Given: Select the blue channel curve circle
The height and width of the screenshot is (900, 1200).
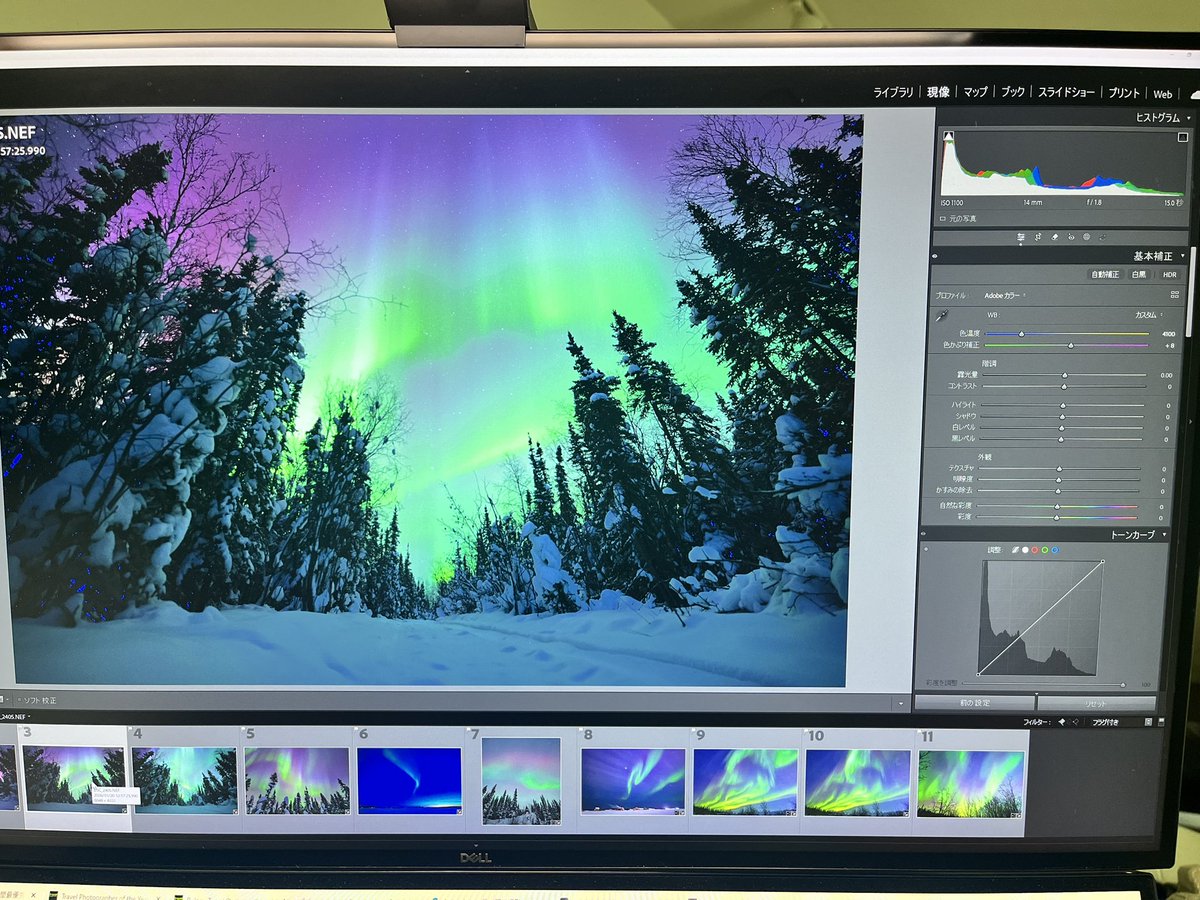Looking at the screenshot, I should click(1055, 550).
